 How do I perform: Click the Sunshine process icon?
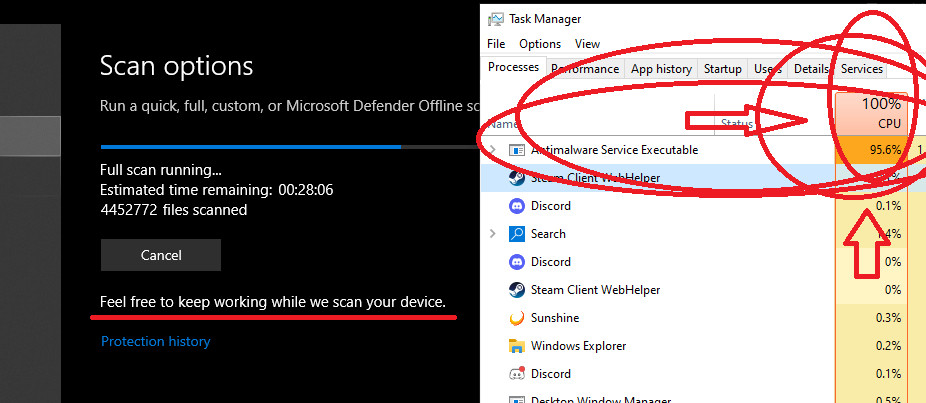tap(517, 318)
